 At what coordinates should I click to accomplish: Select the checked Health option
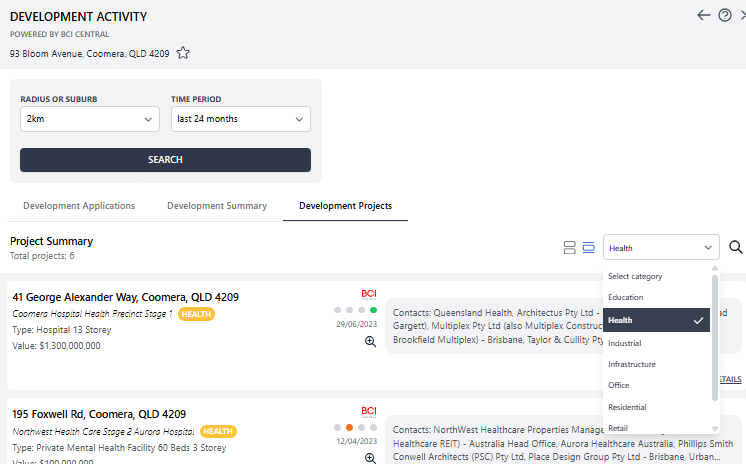point(656,320)
